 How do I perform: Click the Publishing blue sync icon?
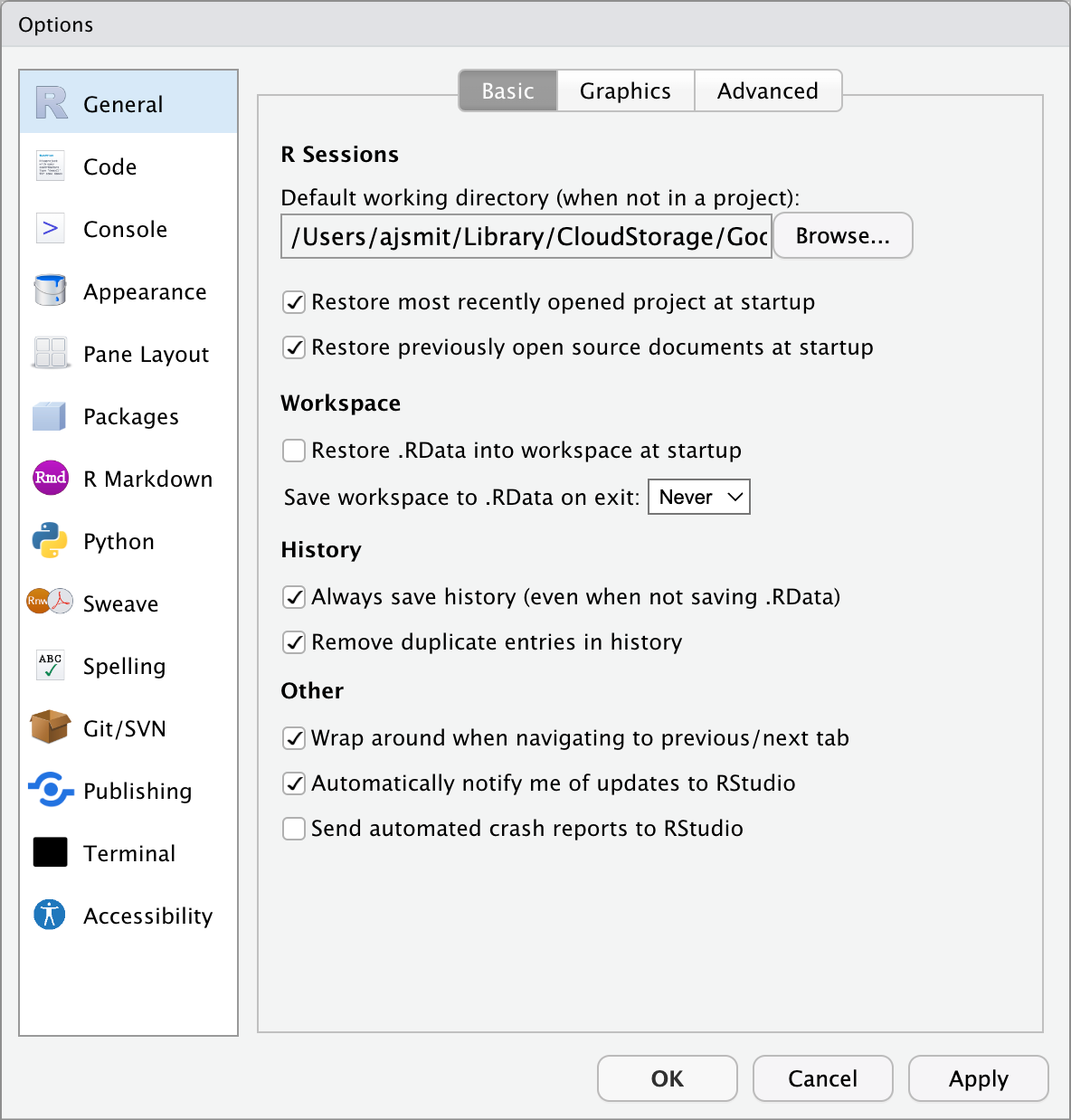(x=51, y=790)
